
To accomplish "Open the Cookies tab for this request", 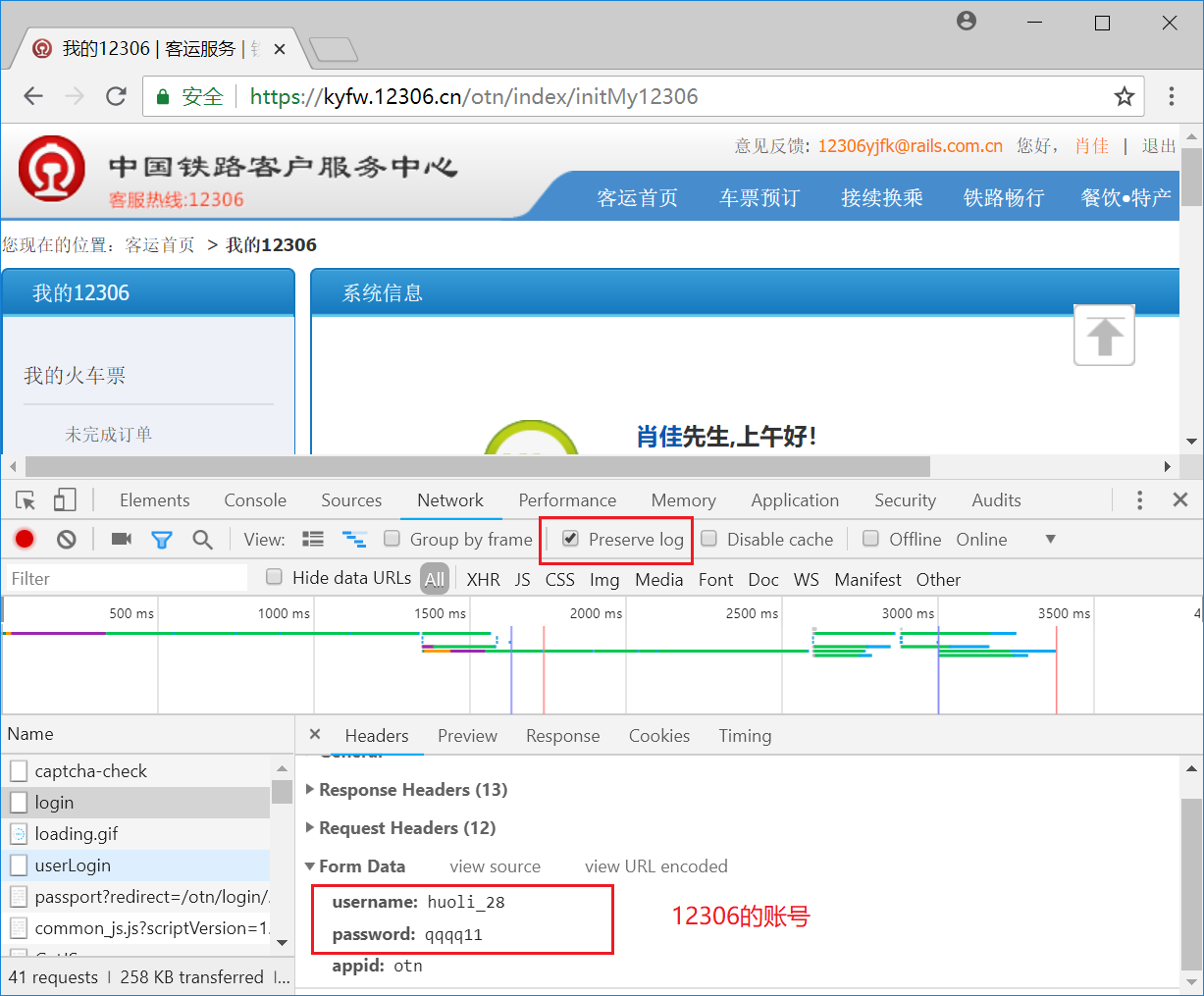I will point(658,735).
